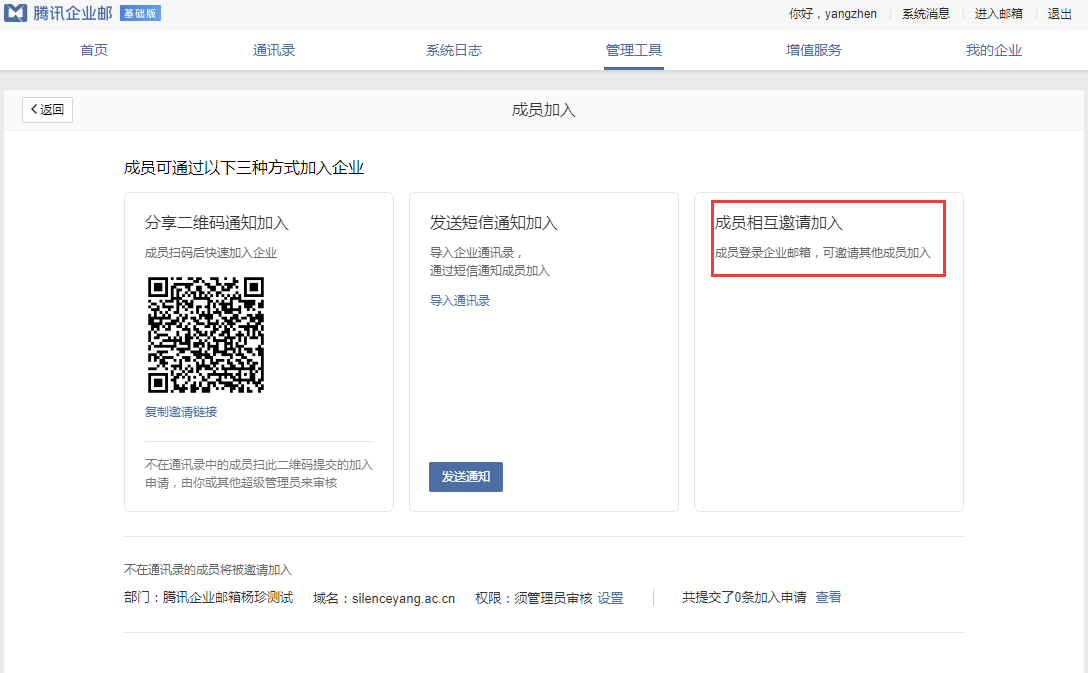This screenshot has height=673, width=1088.
Task: Open the 通讯录 tab
Action: (274, 50)
